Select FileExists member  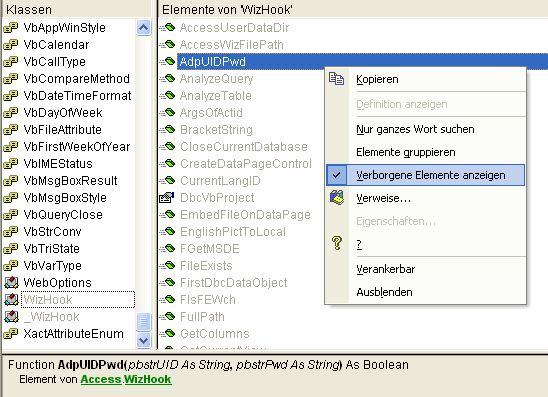coord(206,266)
